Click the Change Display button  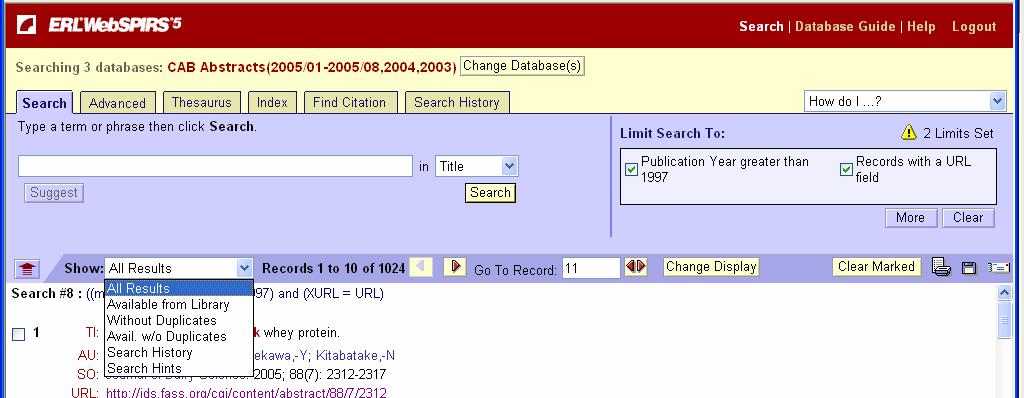tap(711, 267)
